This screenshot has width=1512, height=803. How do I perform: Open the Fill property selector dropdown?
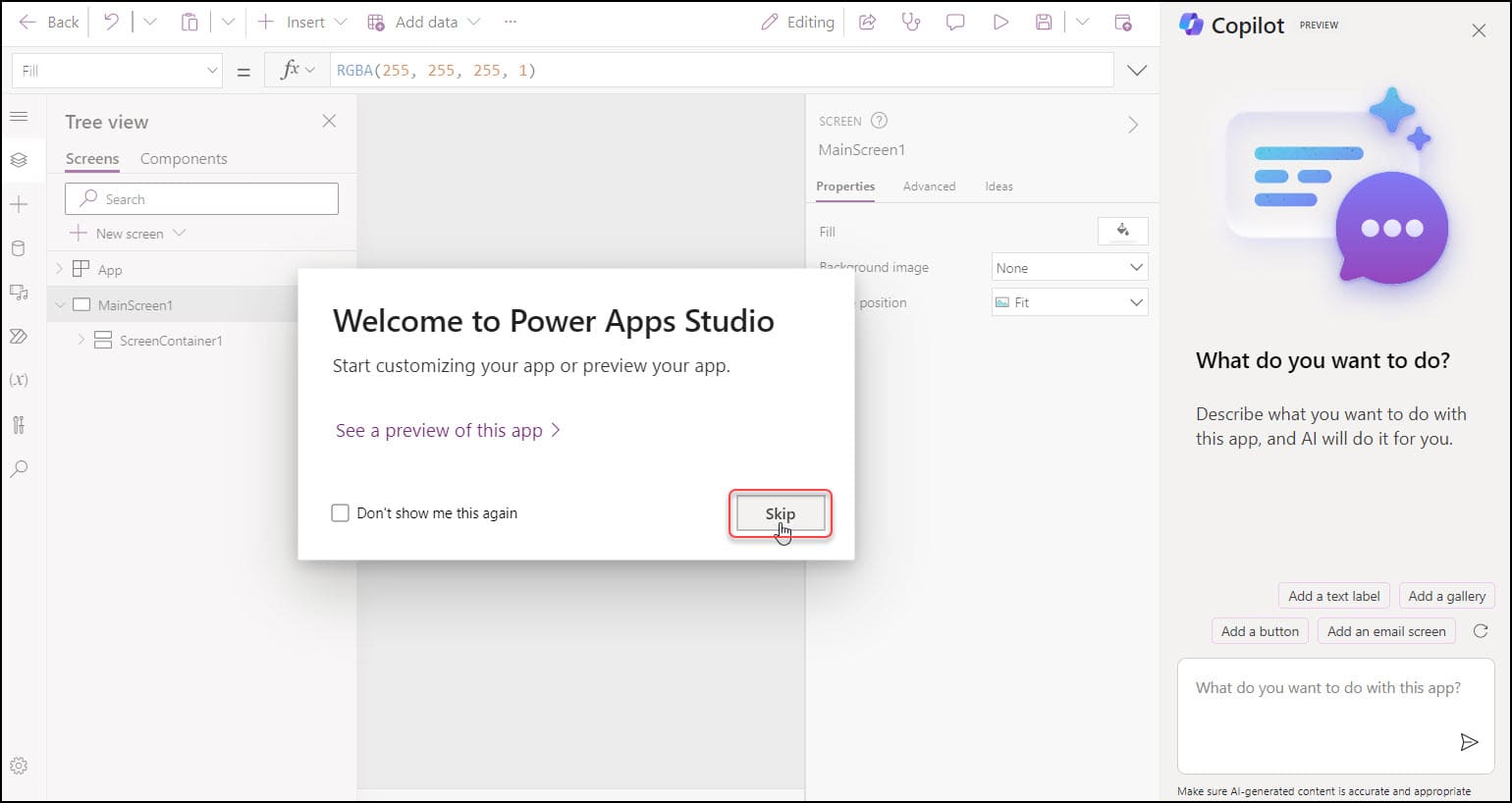point(117,71)
